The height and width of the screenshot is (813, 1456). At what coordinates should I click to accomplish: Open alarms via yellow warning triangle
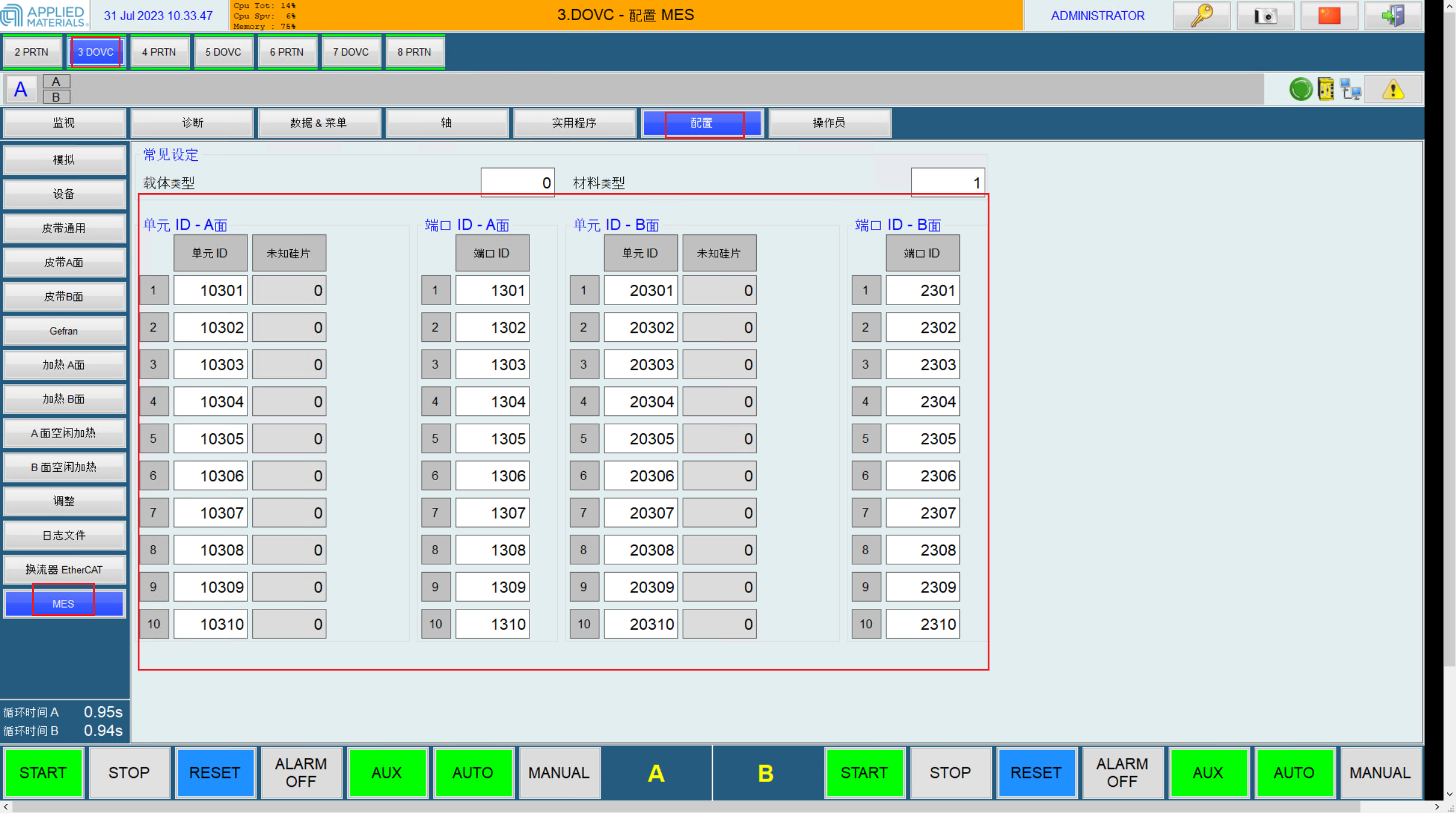pyautogui.click(x=1392, y=90)
